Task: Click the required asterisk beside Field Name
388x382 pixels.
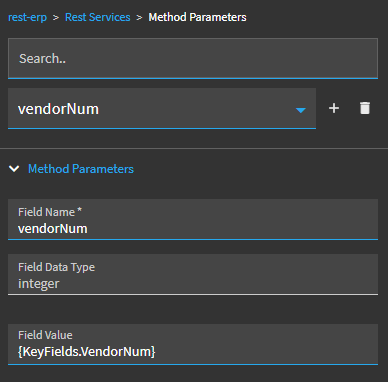Action: (79, 210)
